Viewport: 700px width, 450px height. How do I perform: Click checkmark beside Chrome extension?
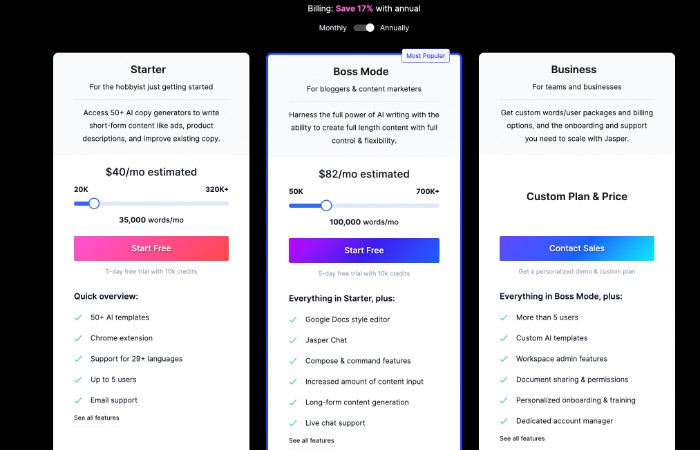[78, 338]
